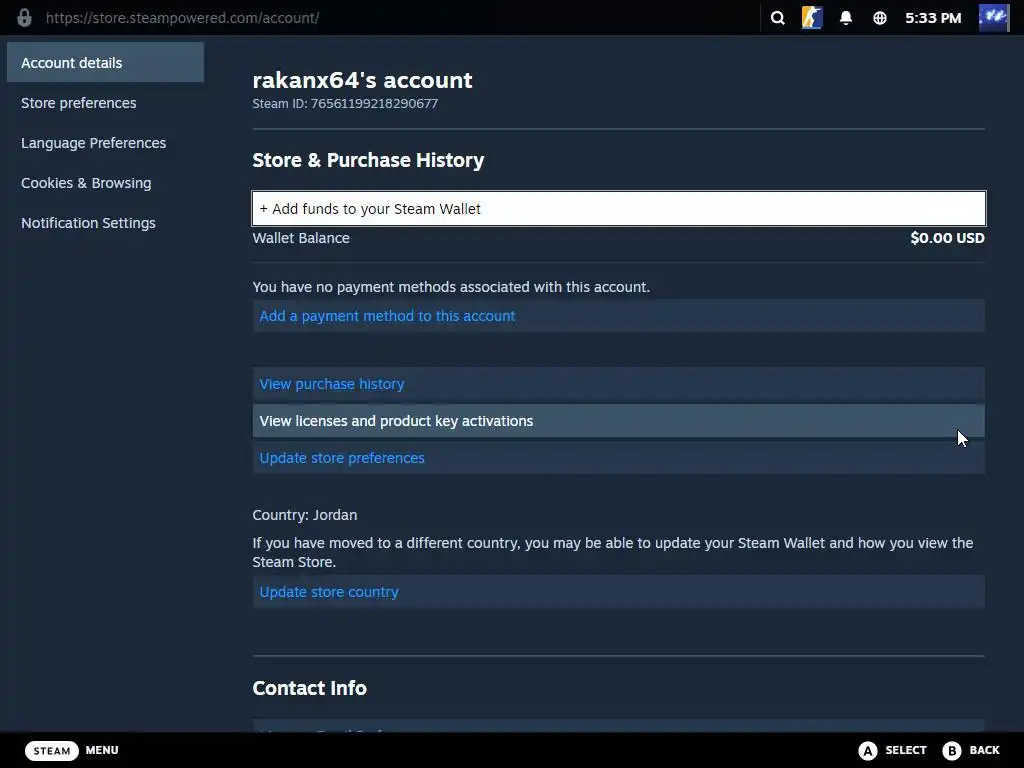
Task: Open Cookies & Browsing in the sidebar
Action: click(x=86, y=183)
